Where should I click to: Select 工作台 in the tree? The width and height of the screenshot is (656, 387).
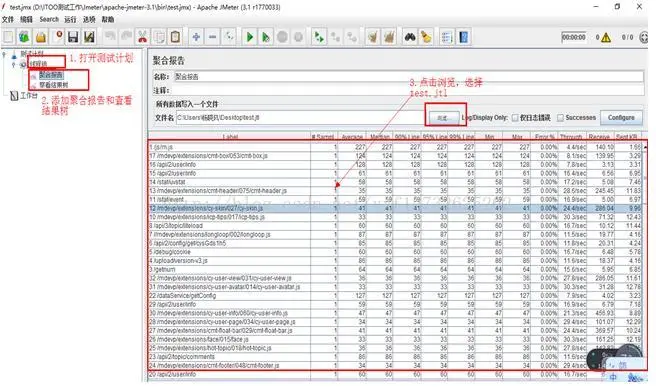click(29, 96)
